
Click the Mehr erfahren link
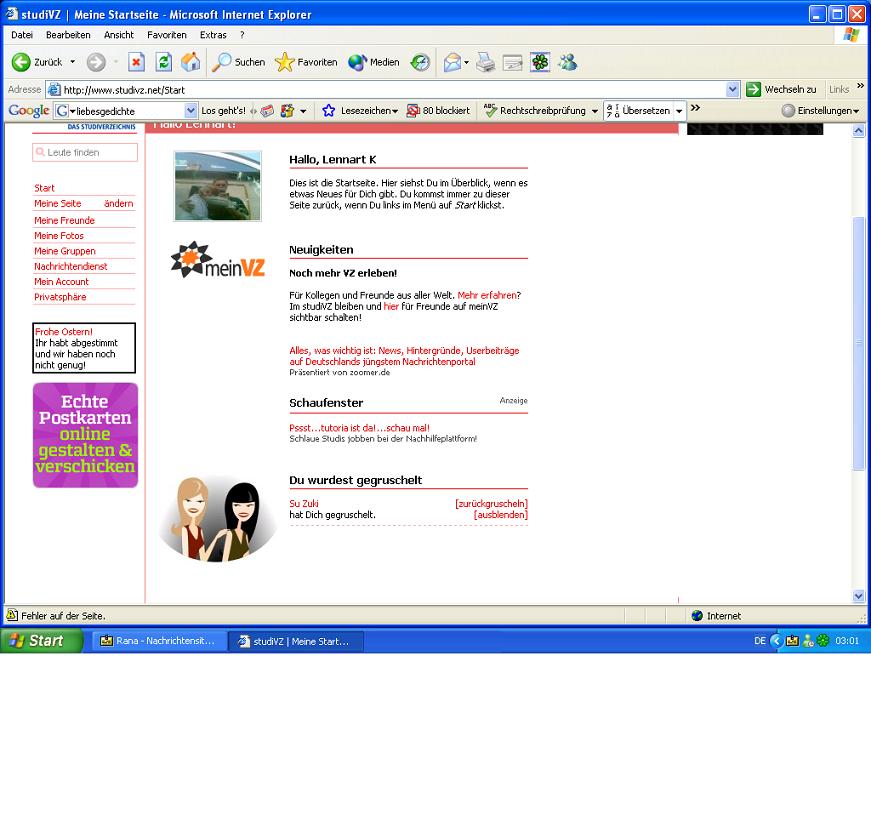tap(487, 295)
